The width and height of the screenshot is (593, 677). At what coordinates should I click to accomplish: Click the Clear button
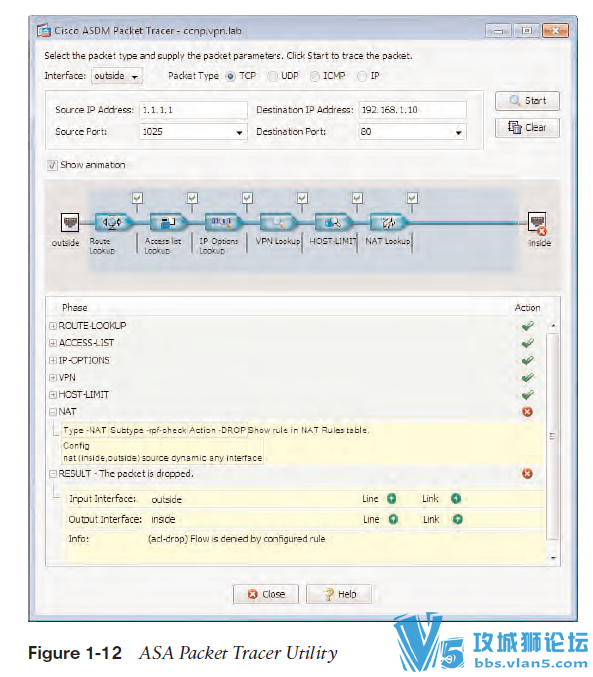[x=527, y=128]
